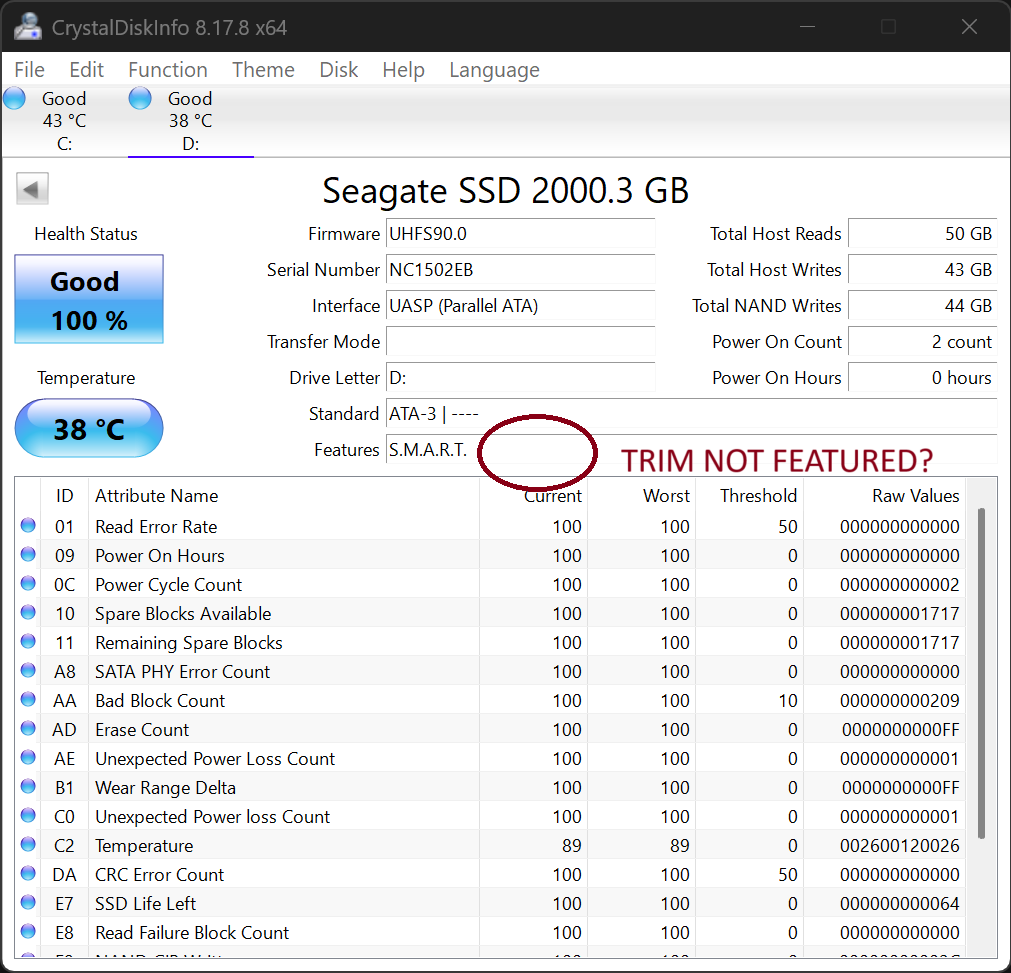Viewport: 1011px width, 973px height.
Task: Open the Disk menu
Action: pyautogui.click(x=339, y=70)
